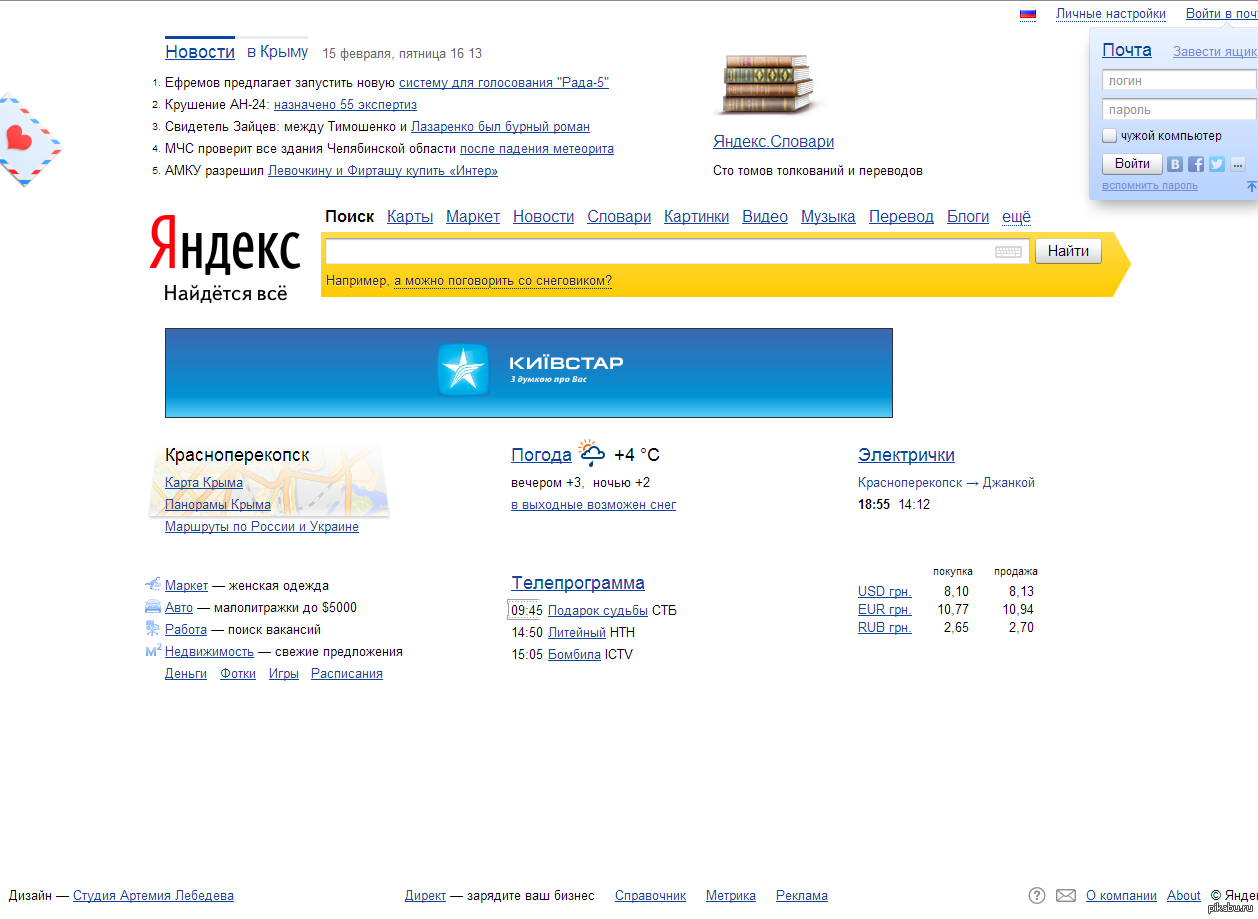Open the Телепрограмма heading link
The image size is (1258, 919).
coord(578,583)
